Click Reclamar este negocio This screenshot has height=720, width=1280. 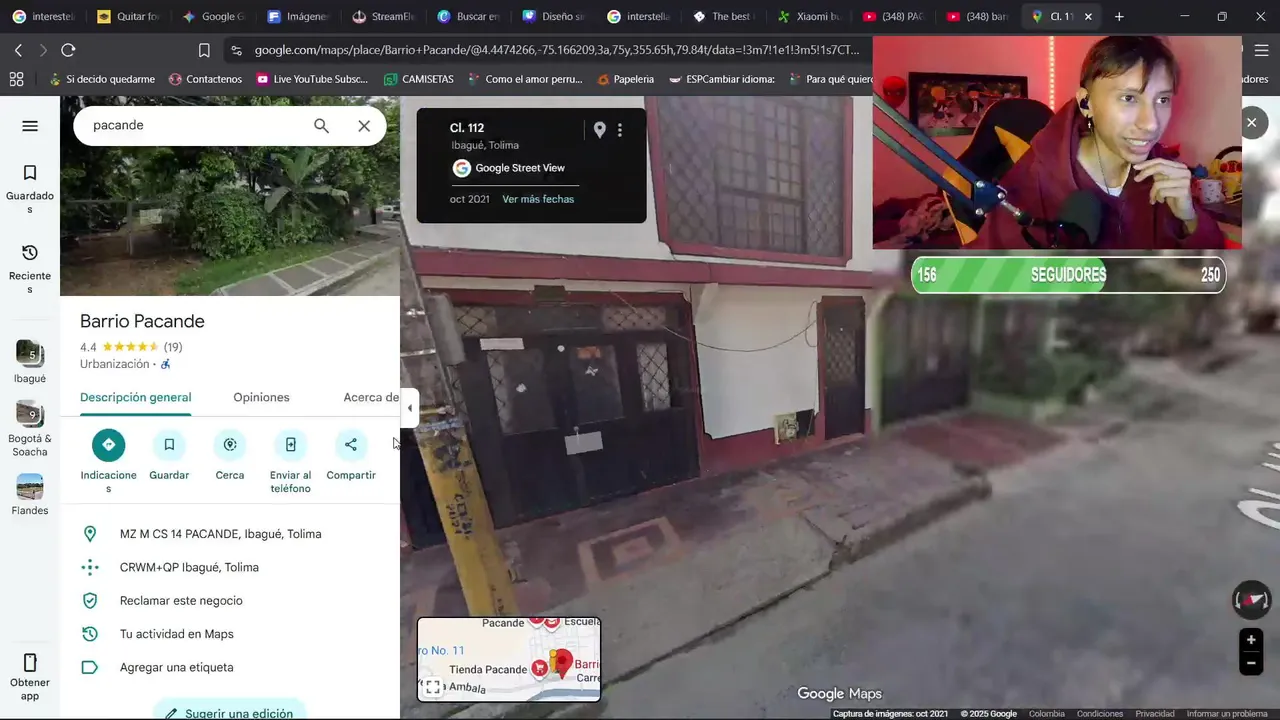[x=230, y=601]
